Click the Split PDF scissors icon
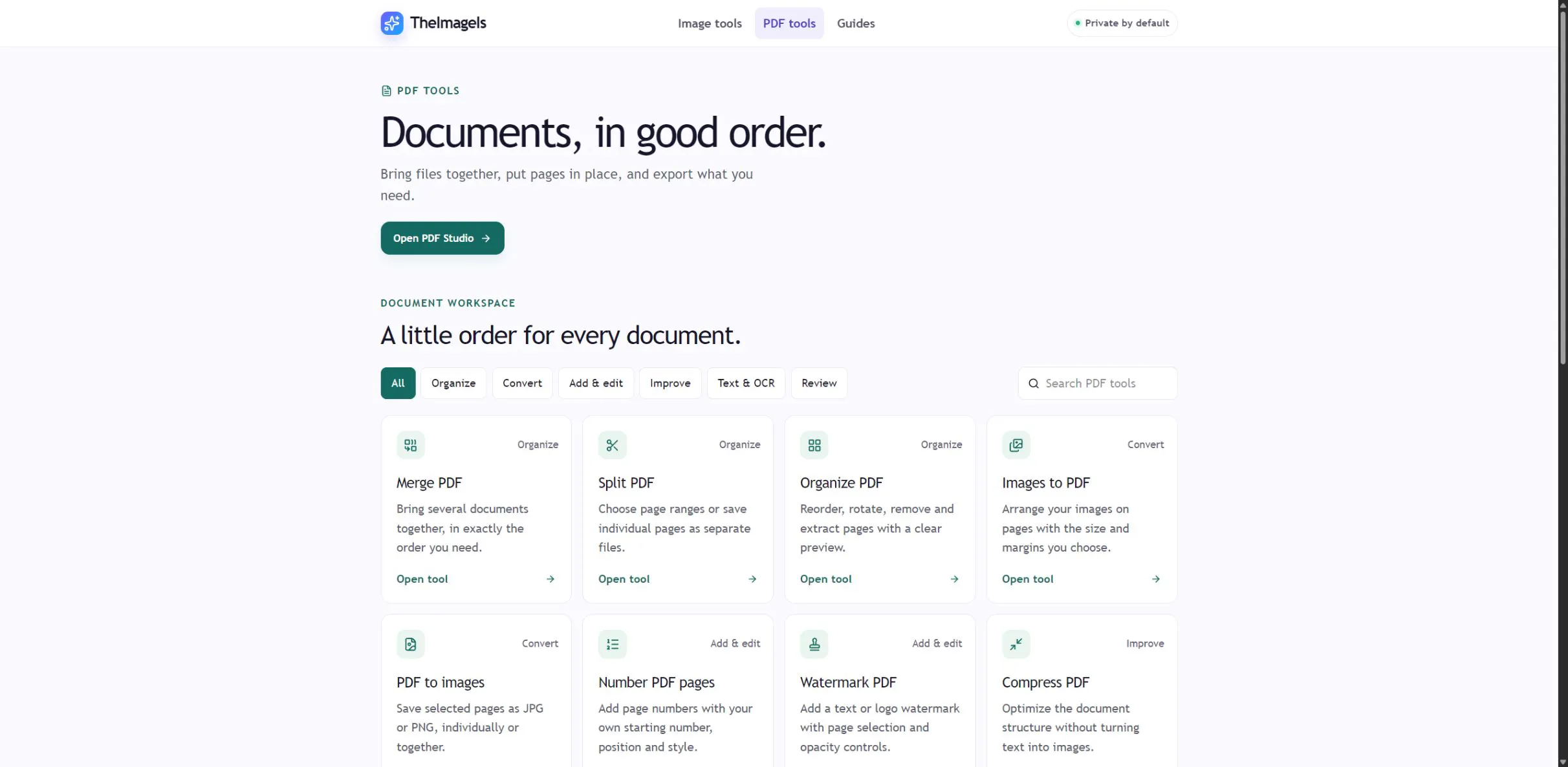This screenshot has width=1568, height=767. tap(613, 445)
